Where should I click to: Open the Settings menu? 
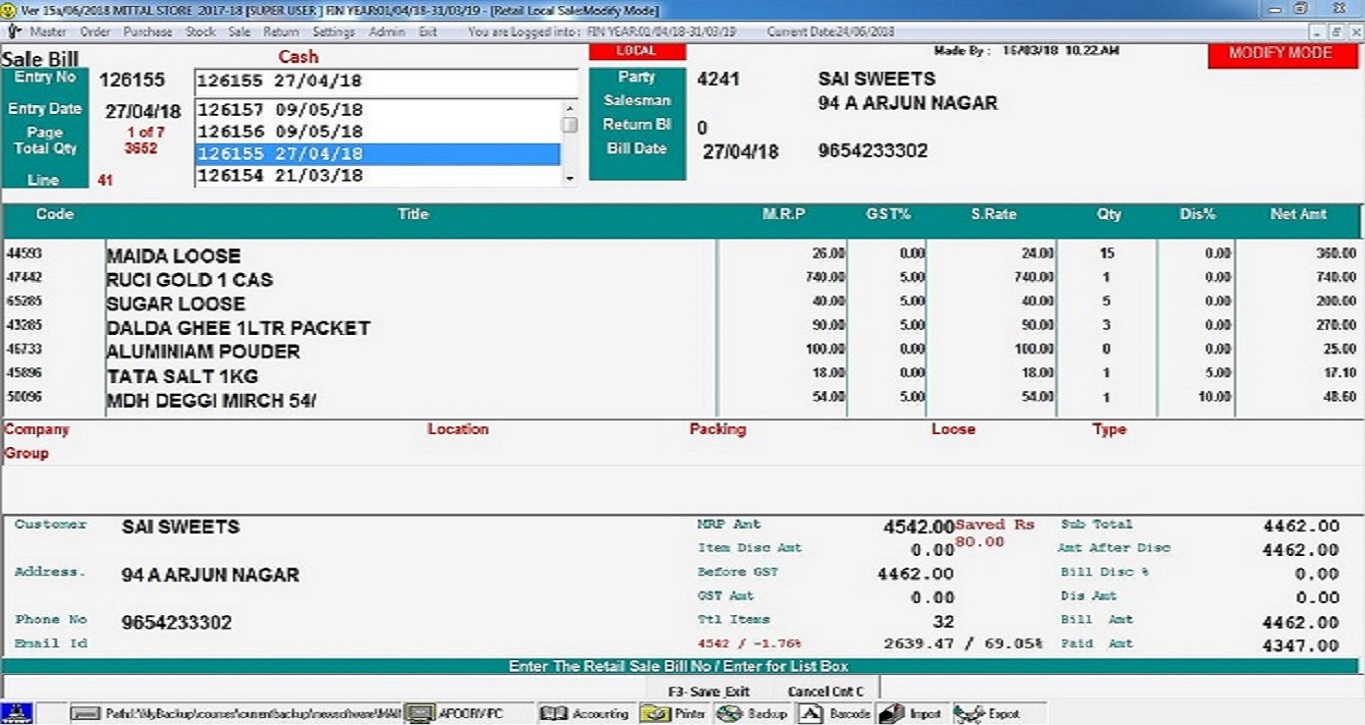click(333, 32)
